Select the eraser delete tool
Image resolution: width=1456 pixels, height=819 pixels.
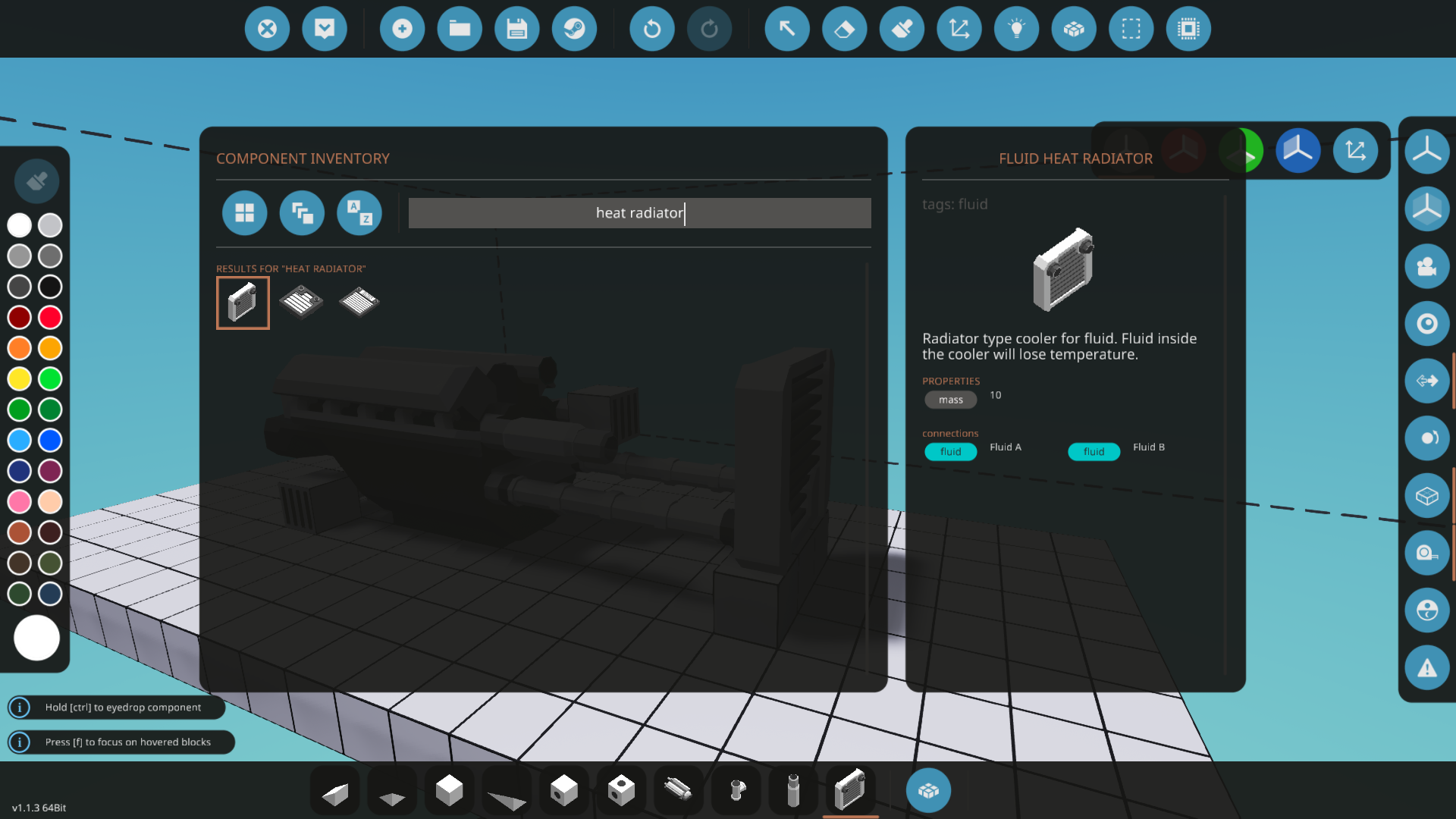point(844,29)
